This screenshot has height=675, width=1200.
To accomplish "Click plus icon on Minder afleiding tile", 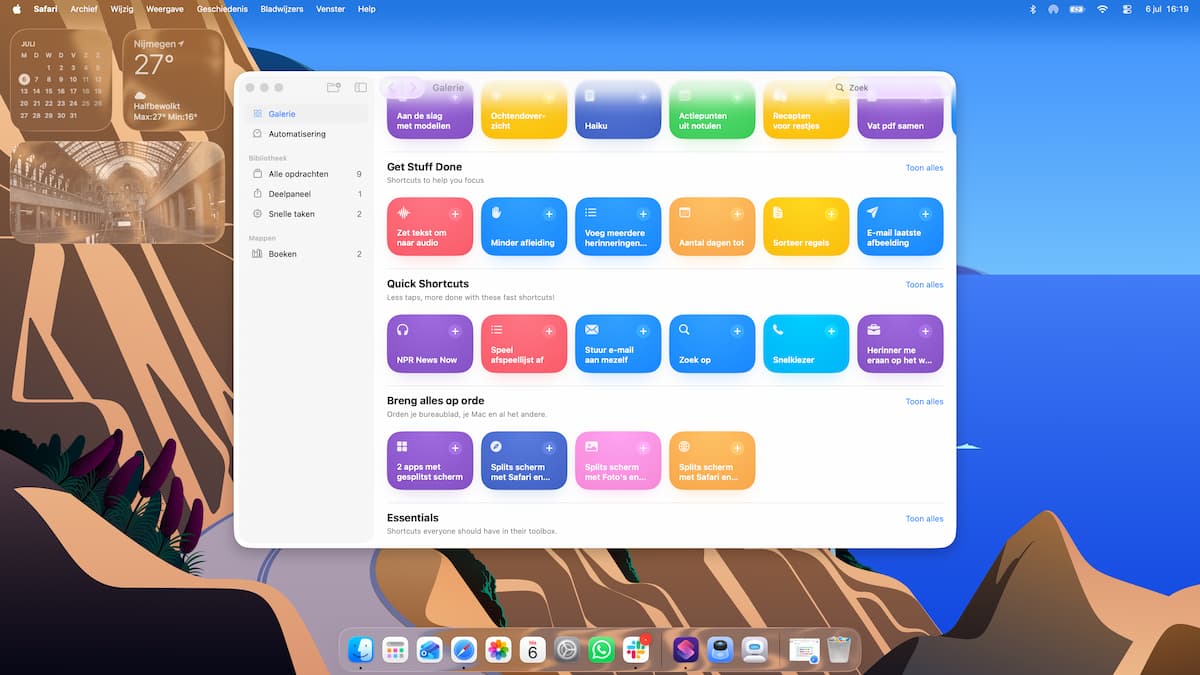I will (x=549, y=214).
